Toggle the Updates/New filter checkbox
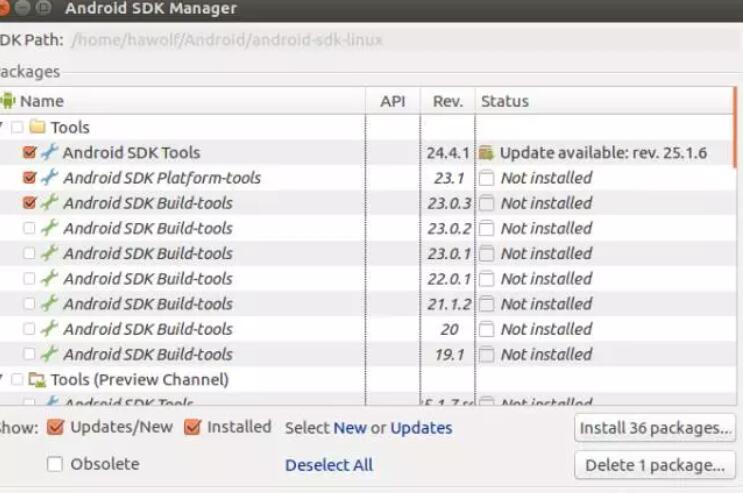744x493 pixels. [55, 427]
